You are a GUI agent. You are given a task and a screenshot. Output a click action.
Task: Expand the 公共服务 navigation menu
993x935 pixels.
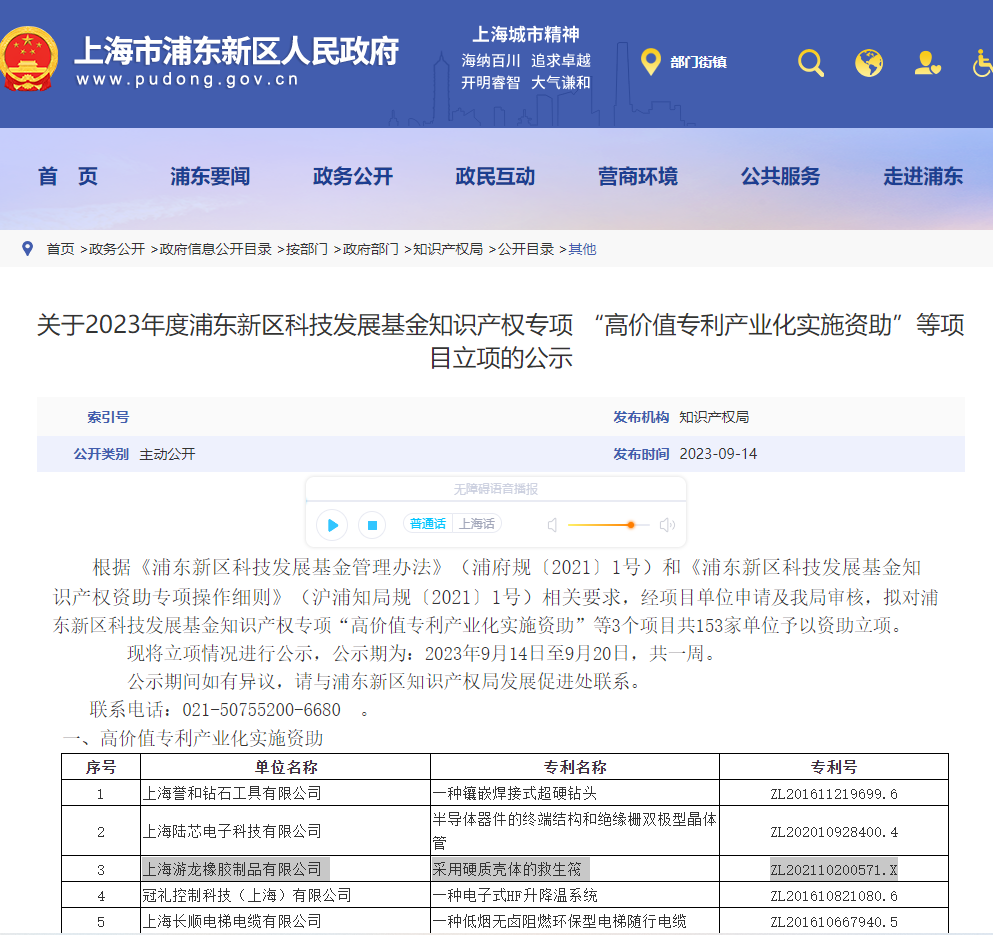[x=780, y=177]
